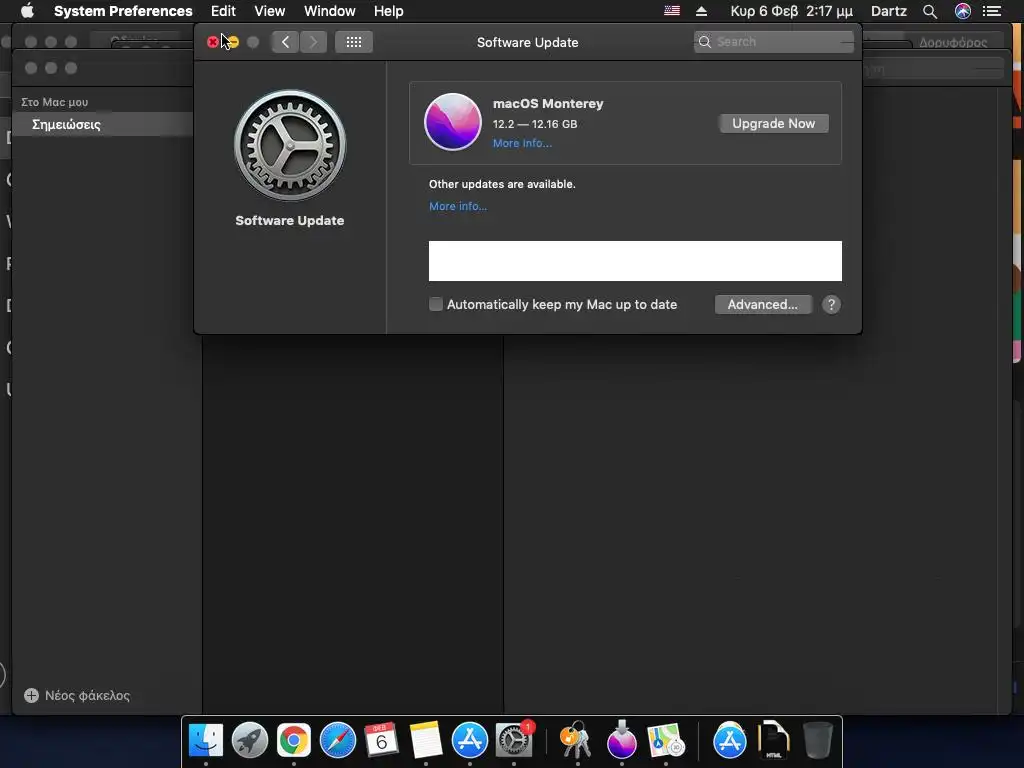This screenshot has width=1024, height=768.
Task: Open the yellow Notes app in Dock
Action: click(x=426, y=740)
